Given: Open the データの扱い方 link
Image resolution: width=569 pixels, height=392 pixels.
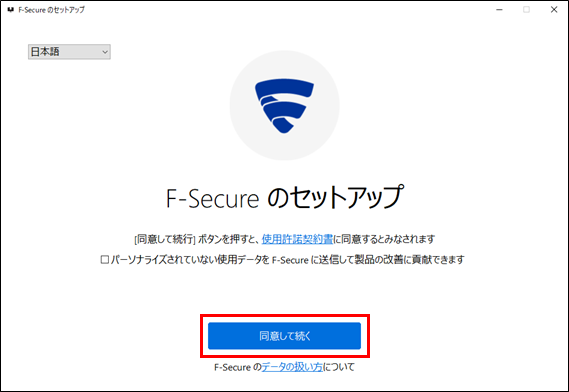Looking at the screenshot, I should pos(292,367).
